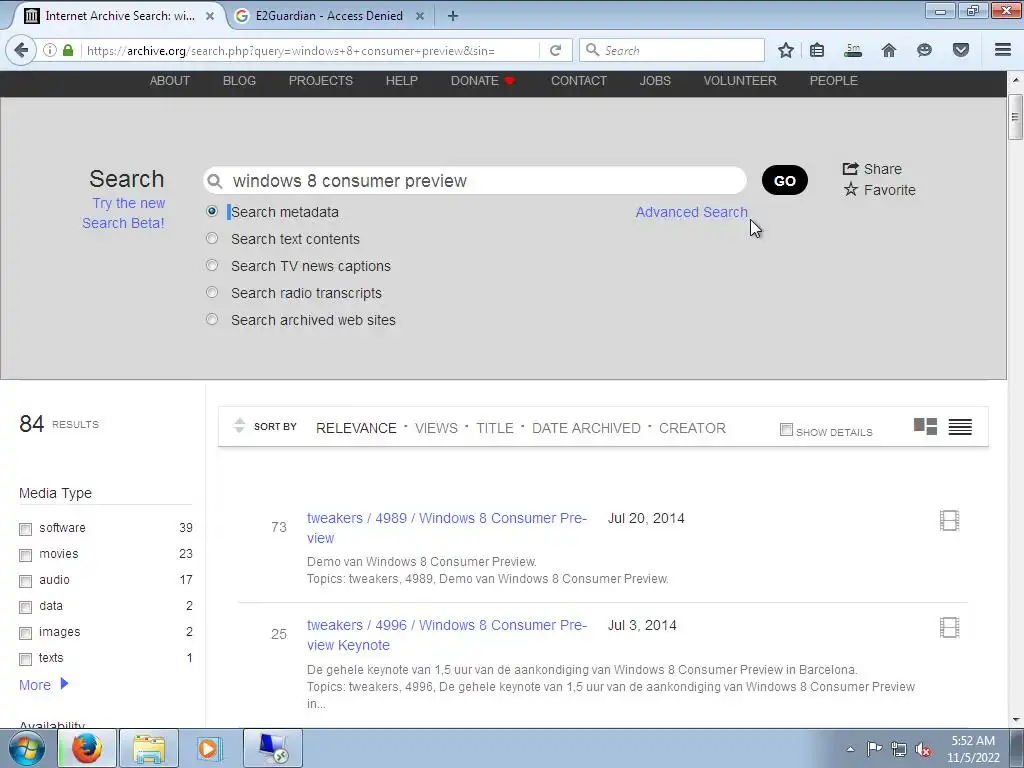Image resolution: width=1024 pixels, height=768 pixels.
Task: Sort results by DATE ARCHIVED
Action: pos(586,428)
